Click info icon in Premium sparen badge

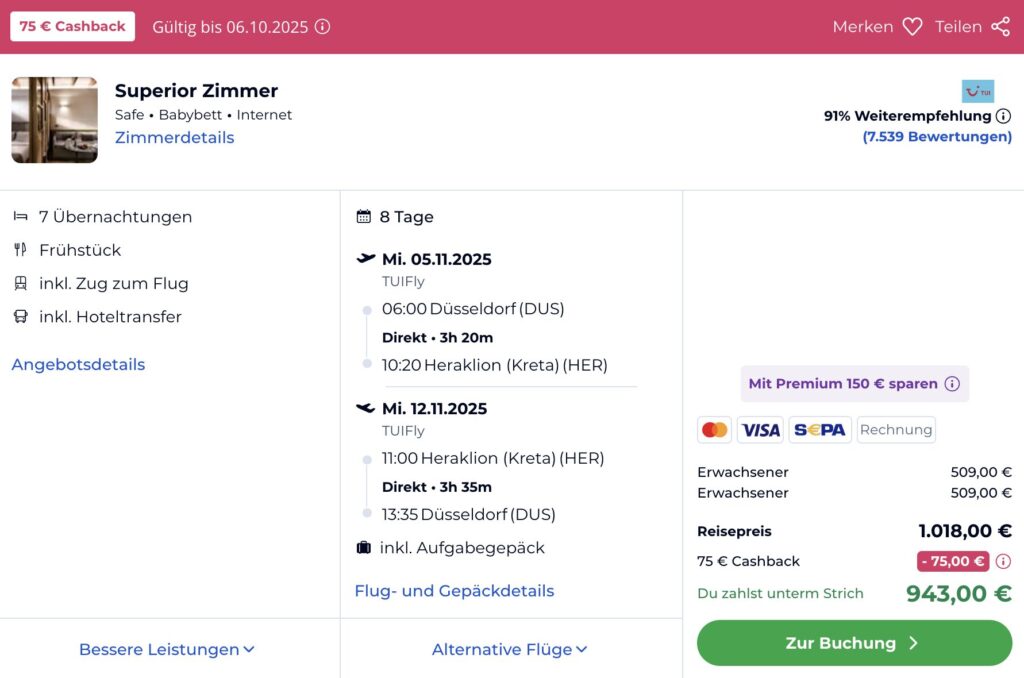point(952,384)
